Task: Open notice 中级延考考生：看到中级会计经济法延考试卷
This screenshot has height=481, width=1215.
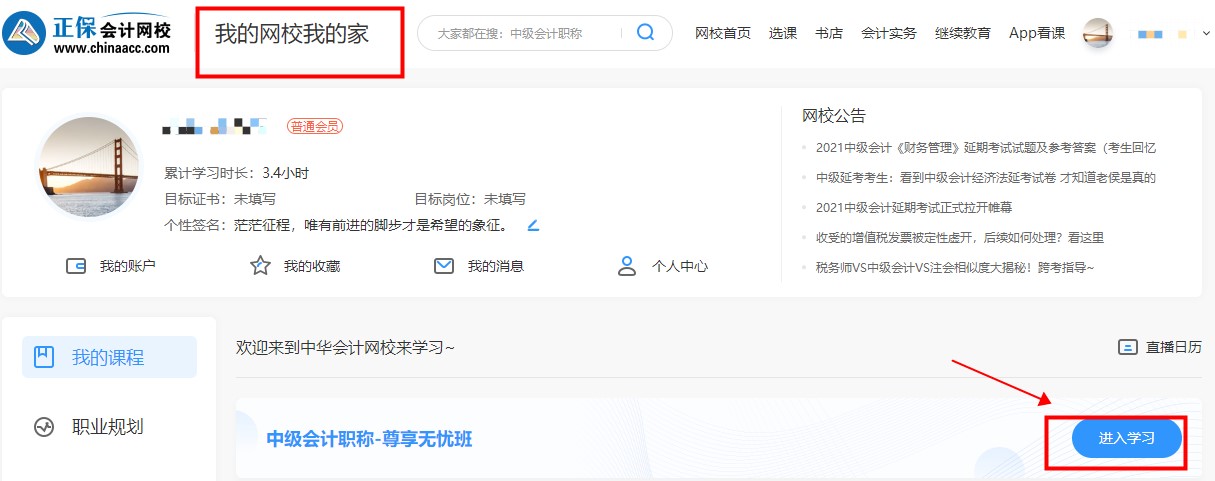Action: 986,178
